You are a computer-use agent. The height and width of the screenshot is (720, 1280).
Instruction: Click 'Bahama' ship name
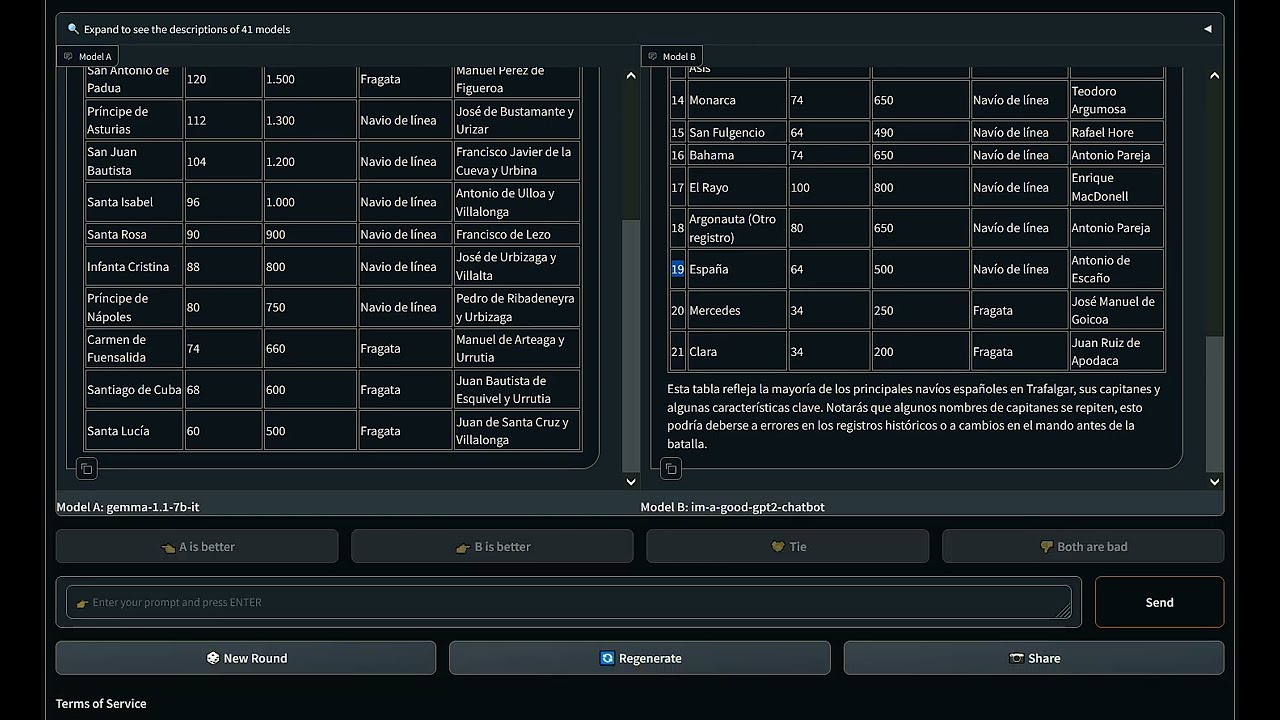click(712, 155)
